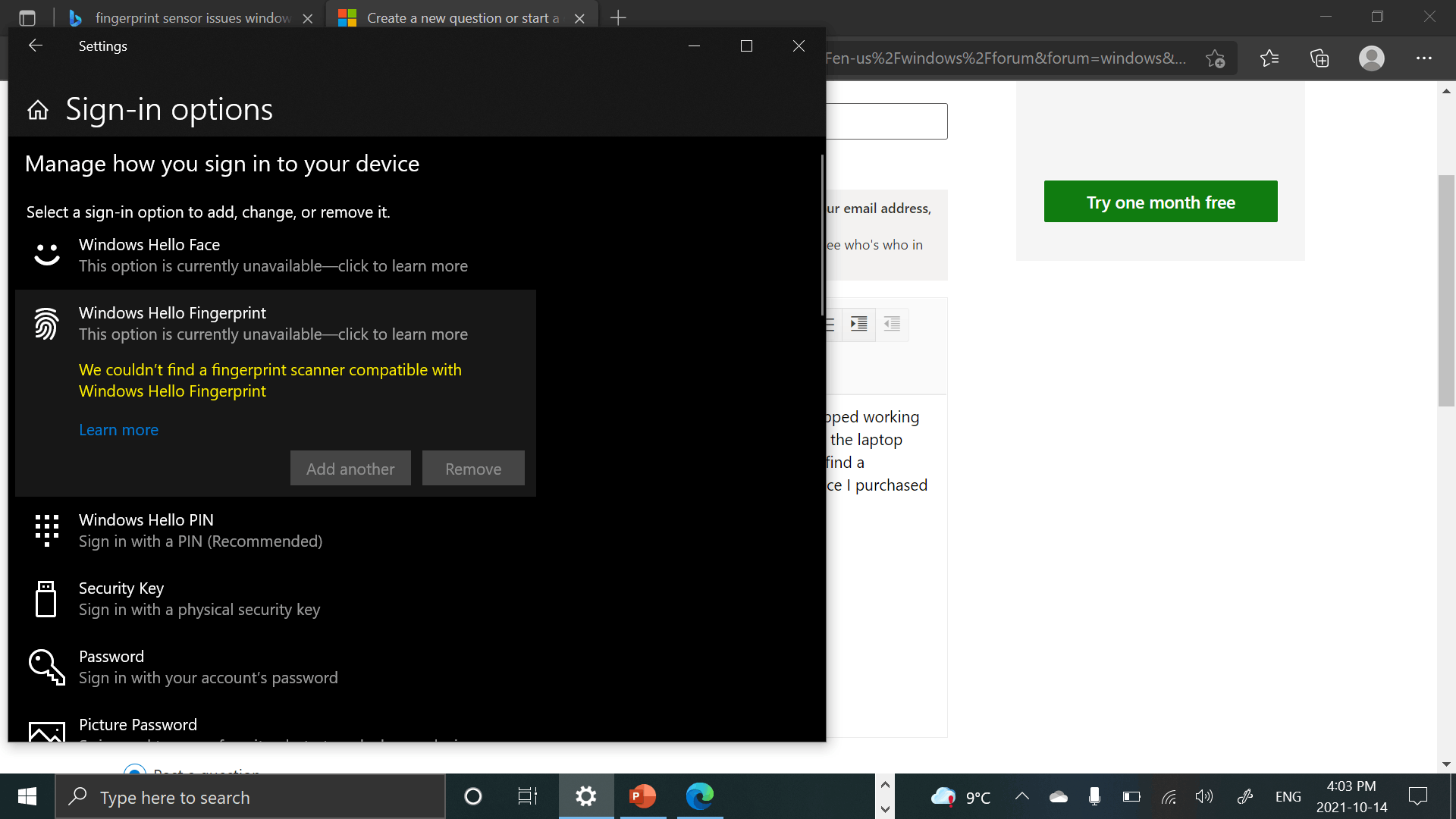Screen dimensions: 1456x819
Task: Close the Create a new question tab
Action: 579,18
